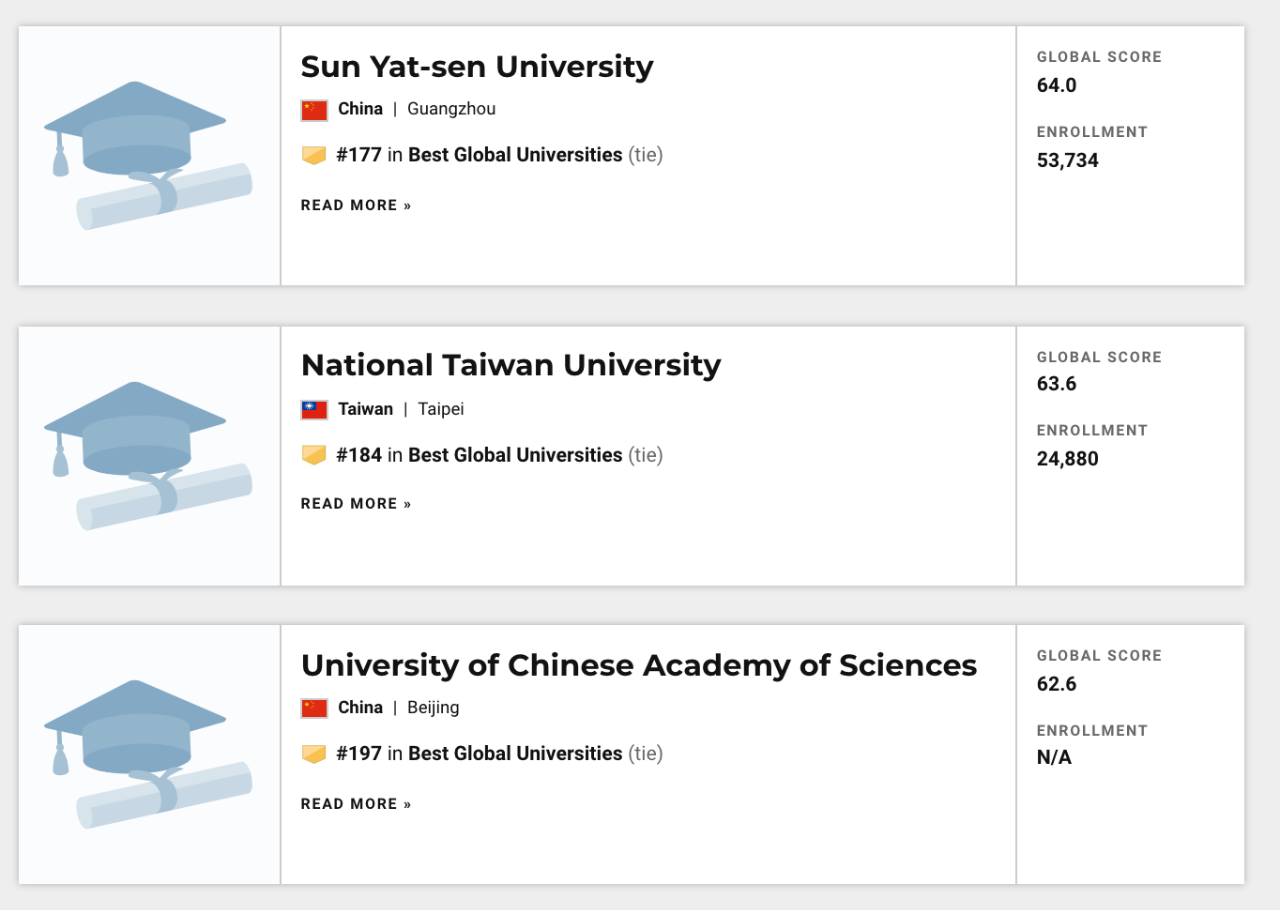
Task: Click #184 in Best Global Universities ranking
Action: click(480, 455)
